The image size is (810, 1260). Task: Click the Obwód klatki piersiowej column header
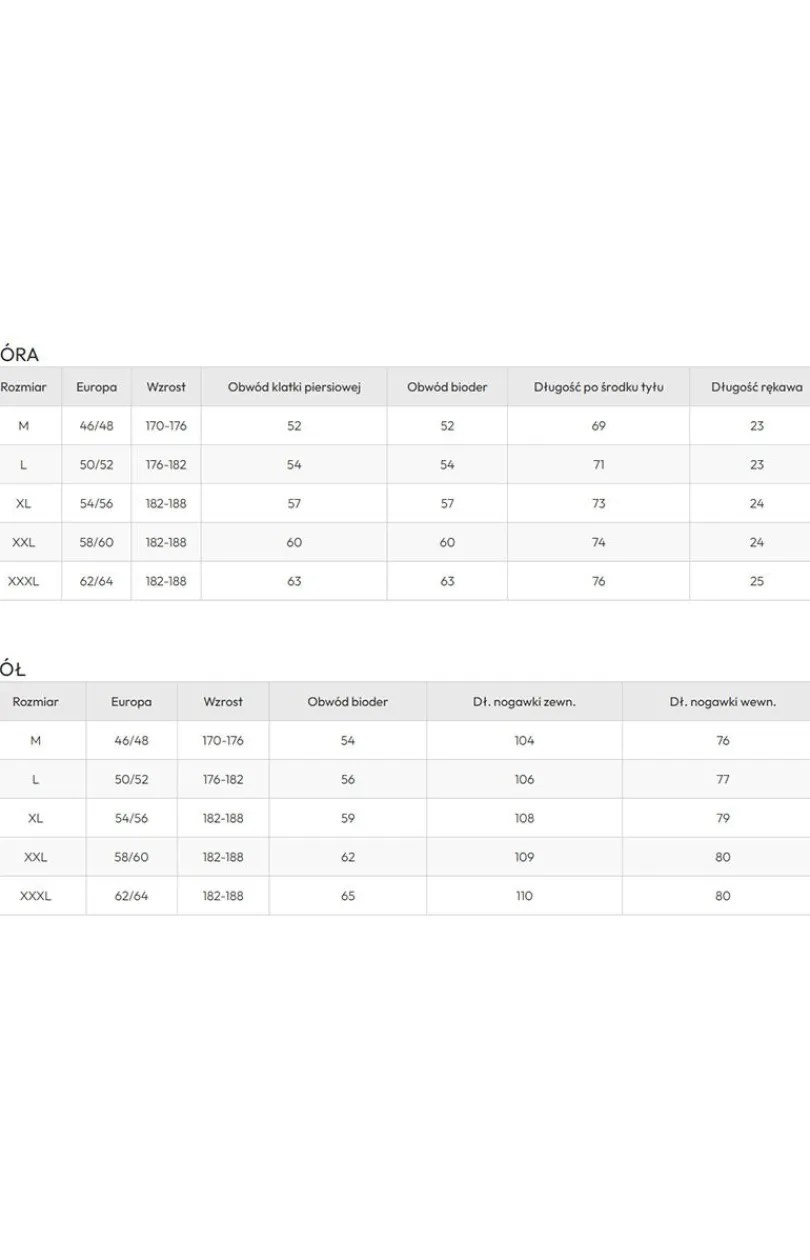click(x=293, y=387)
